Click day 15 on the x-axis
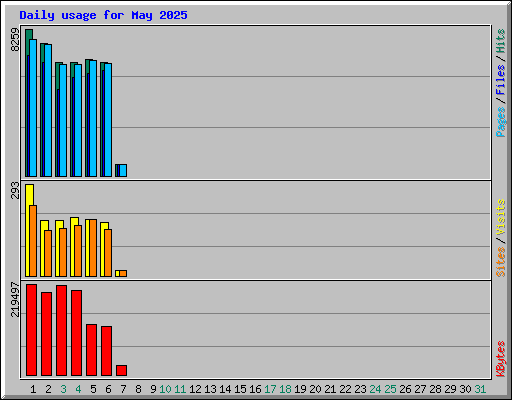Image resolution: width=512 pixels, height=400 pixels. pyautogui.click(x=240, y=389)
